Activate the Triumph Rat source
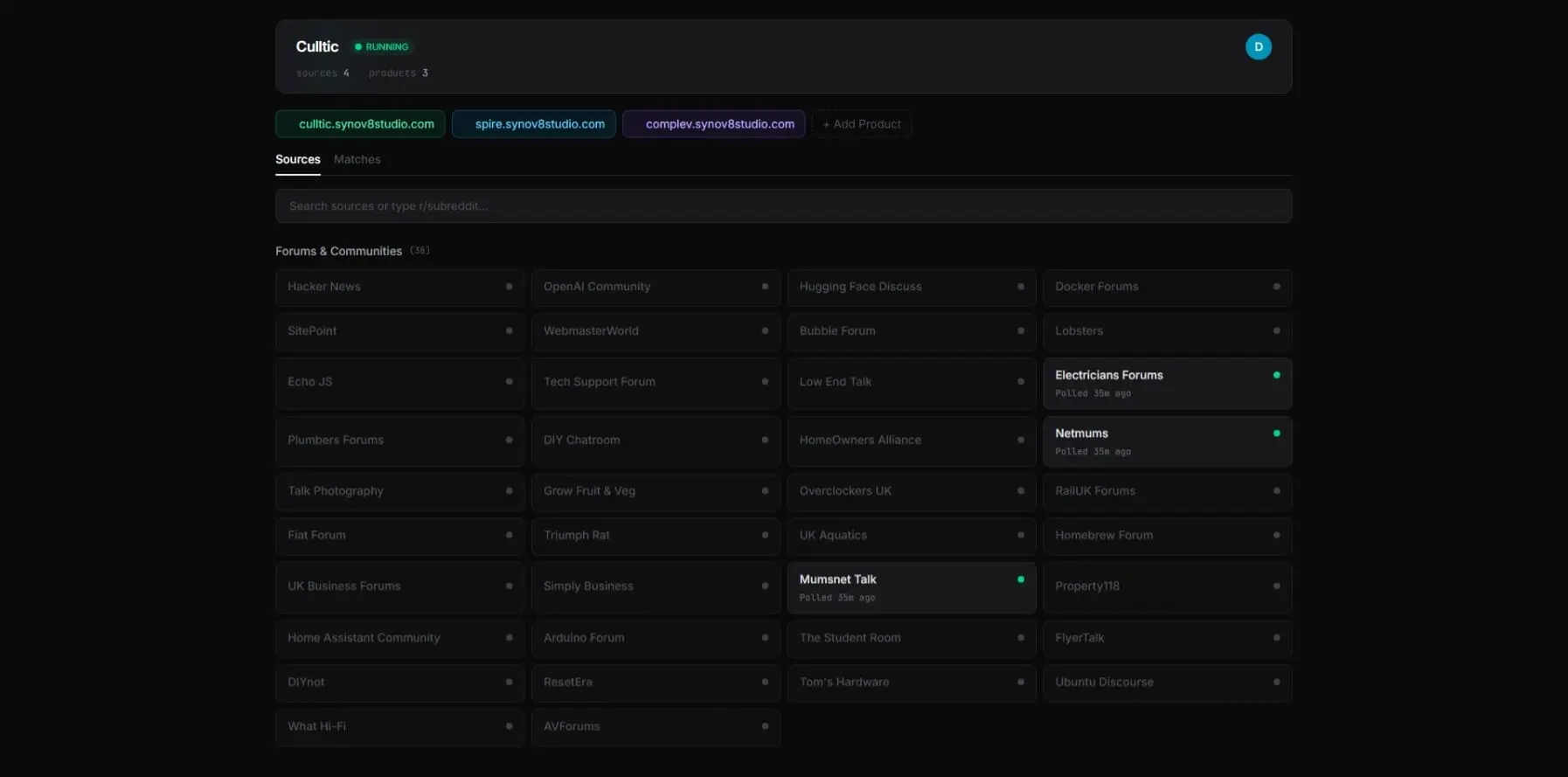The image size is (1568, 777). (x=656, y=536)
